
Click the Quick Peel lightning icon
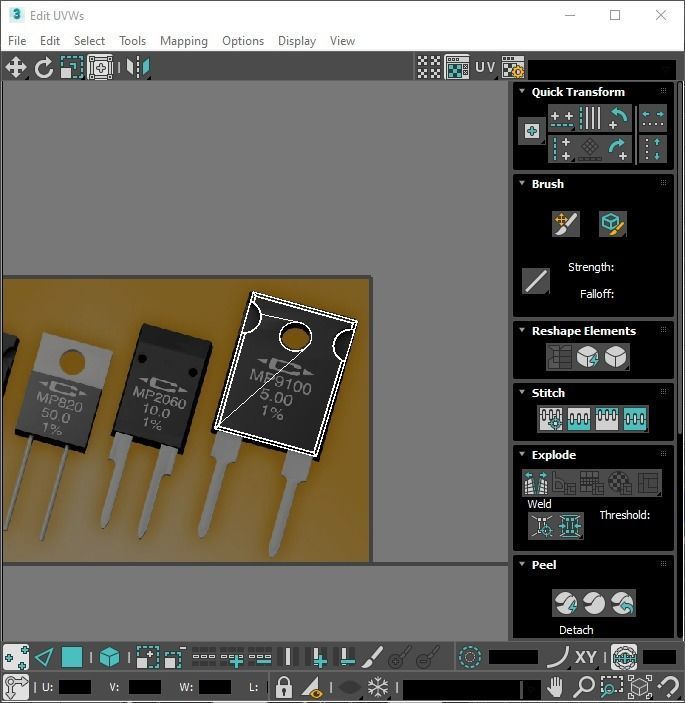(x=566, y=603)
